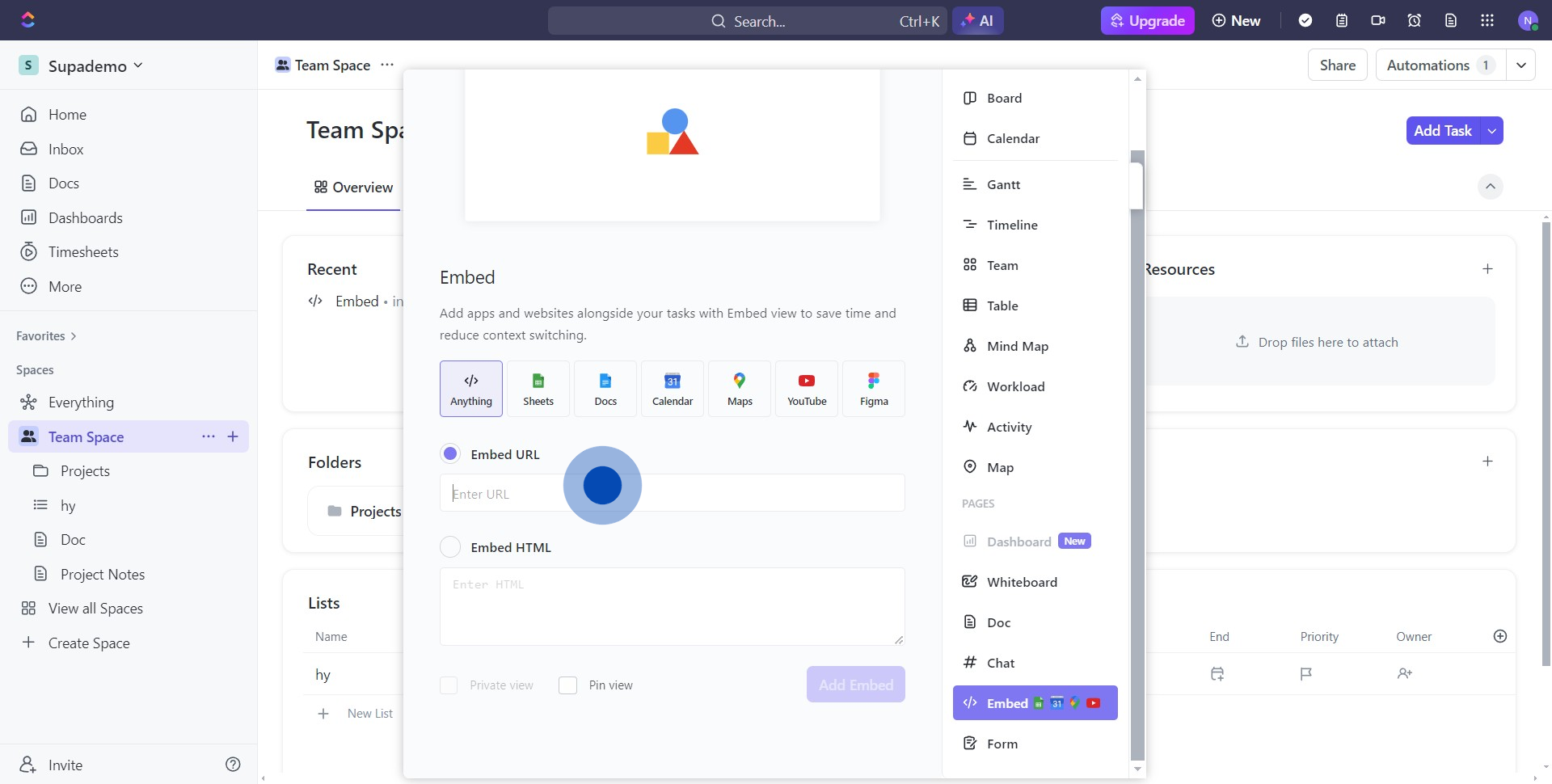Select the Anything embed option
Viewport: 1552px width, 784px height.
[x=471, y=389]
